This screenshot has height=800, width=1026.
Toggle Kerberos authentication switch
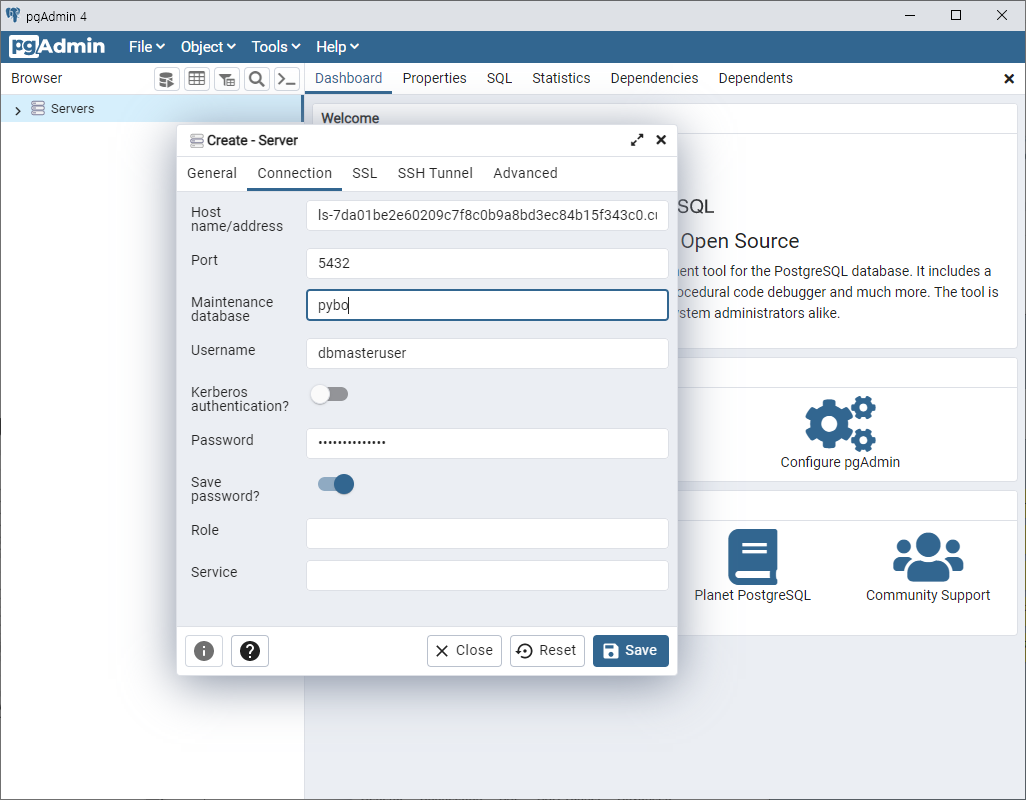point(330,394)
